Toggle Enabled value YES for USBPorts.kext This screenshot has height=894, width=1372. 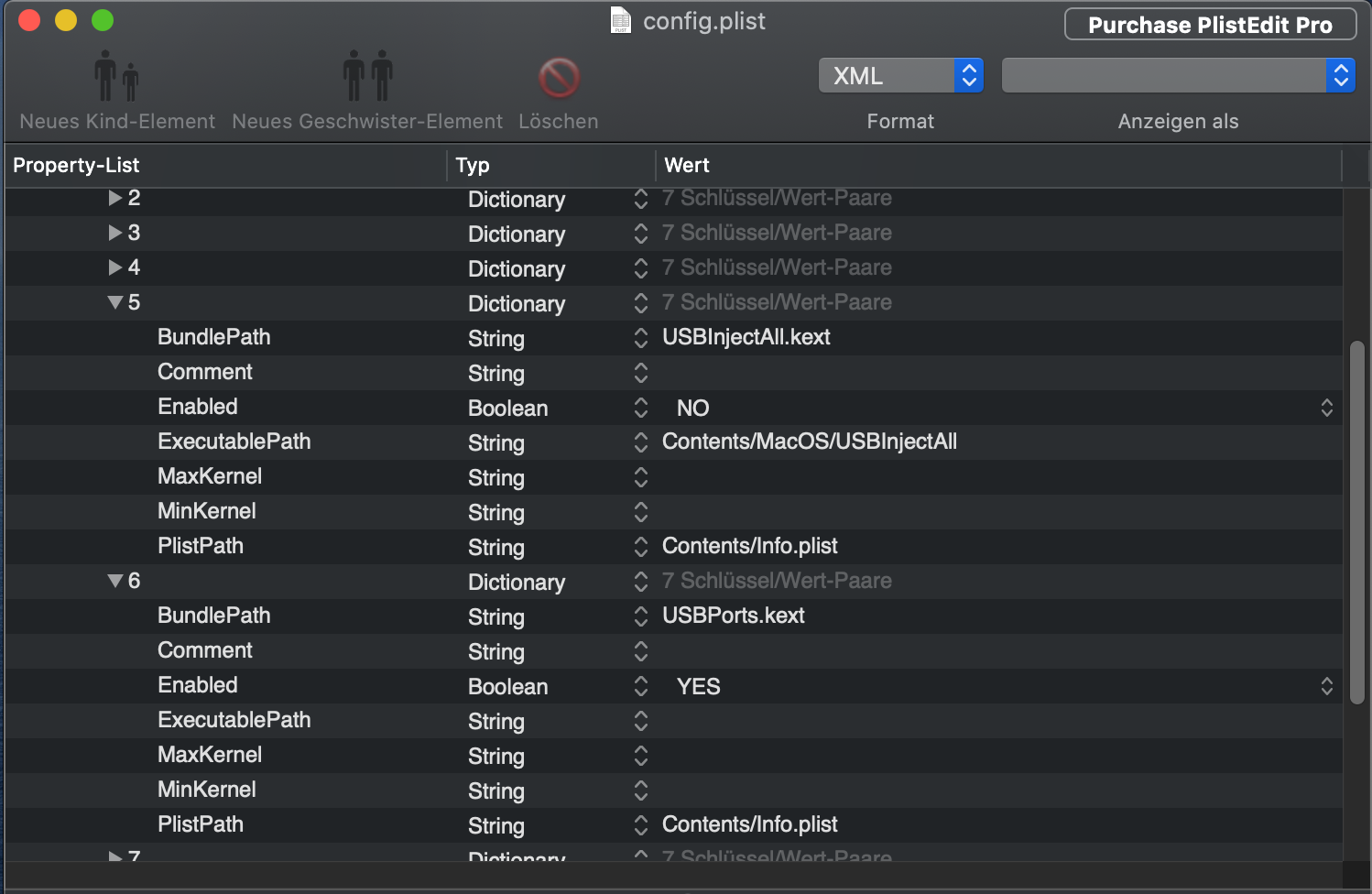[x=1326, y=686]
